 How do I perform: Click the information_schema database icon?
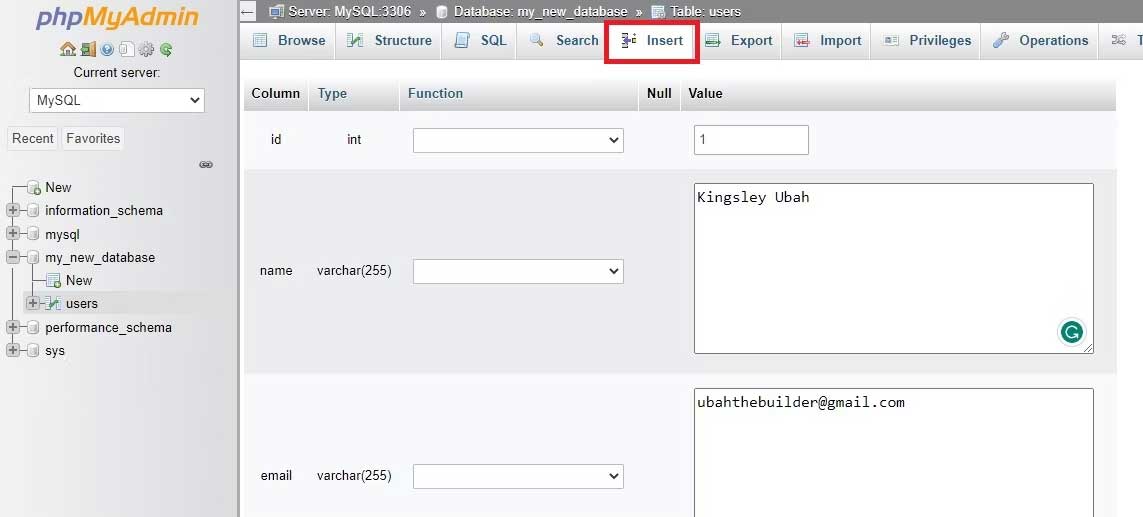click(33, 211)
